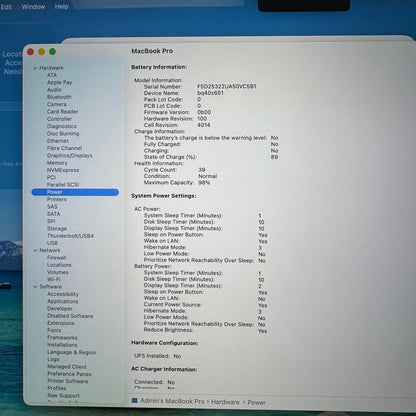The height and width of the screenshot is (416, 416).
Task: Collapse the Hardware section chevron
Action: coord(35,68)
